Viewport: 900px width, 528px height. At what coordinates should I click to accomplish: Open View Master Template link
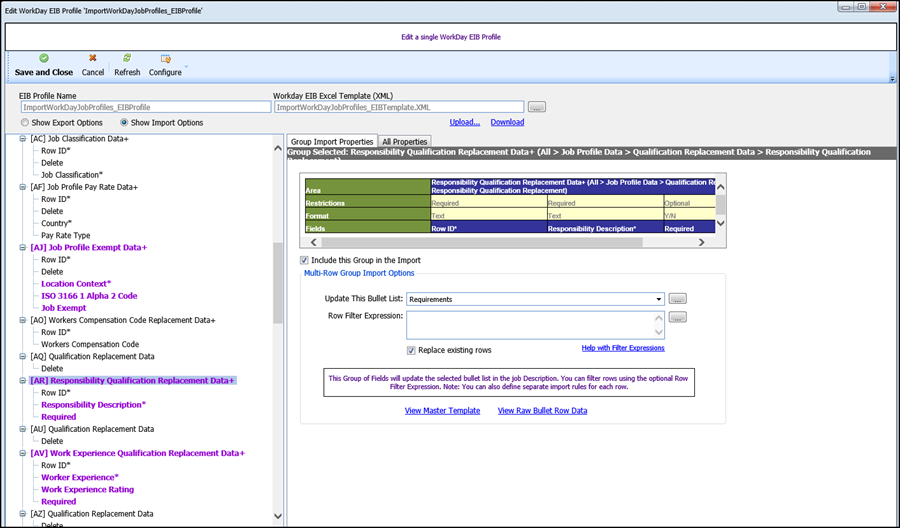[x=442, y=411]
